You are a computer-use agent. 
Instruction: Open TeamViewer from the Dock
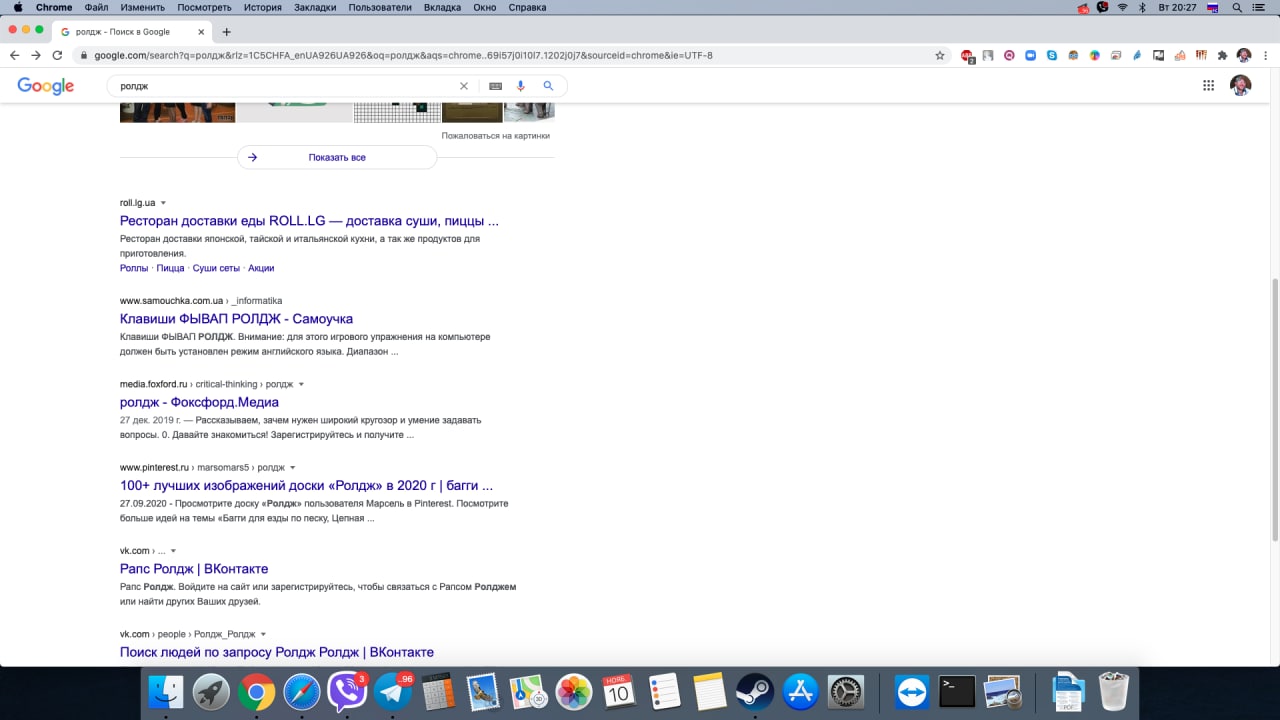pyautogui.click(x=912, y=692)
